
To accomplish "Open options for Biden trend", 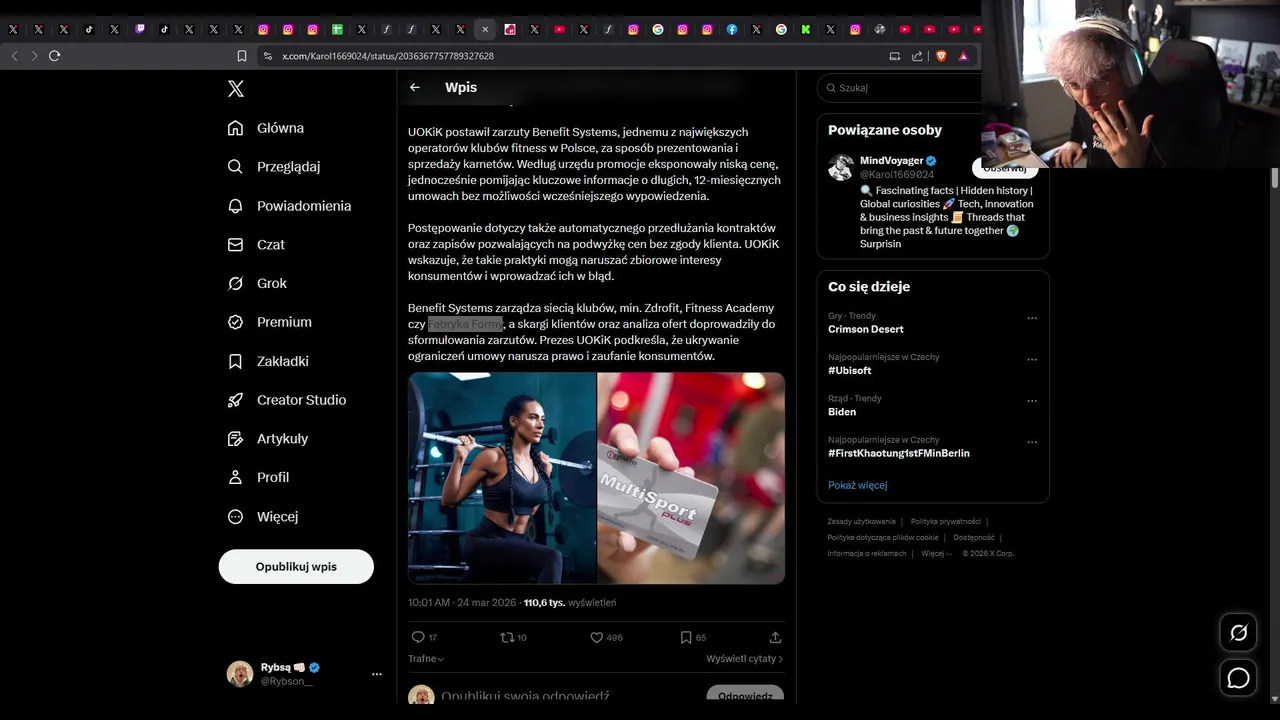I will coord(1032,400).
